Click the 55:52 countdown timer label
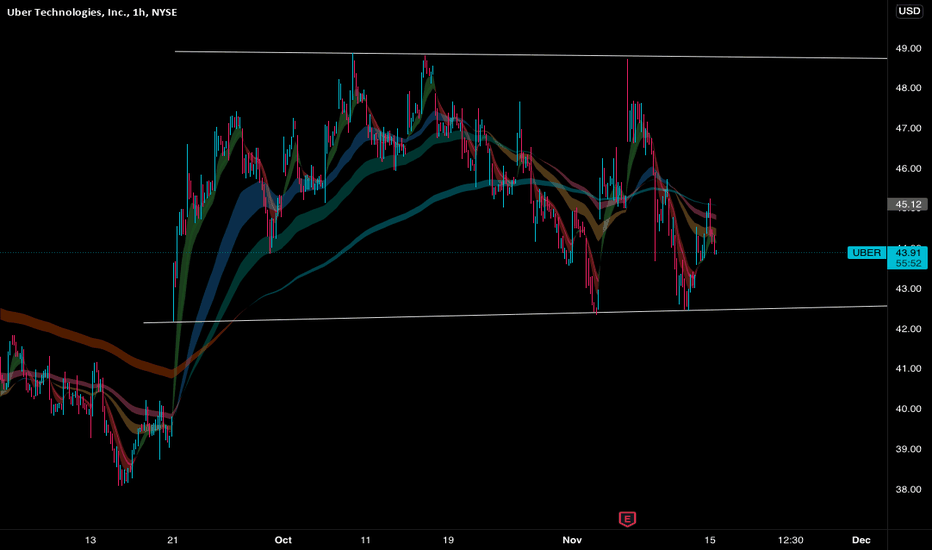This screenshot has width=932, height=550. pos(908,263)
